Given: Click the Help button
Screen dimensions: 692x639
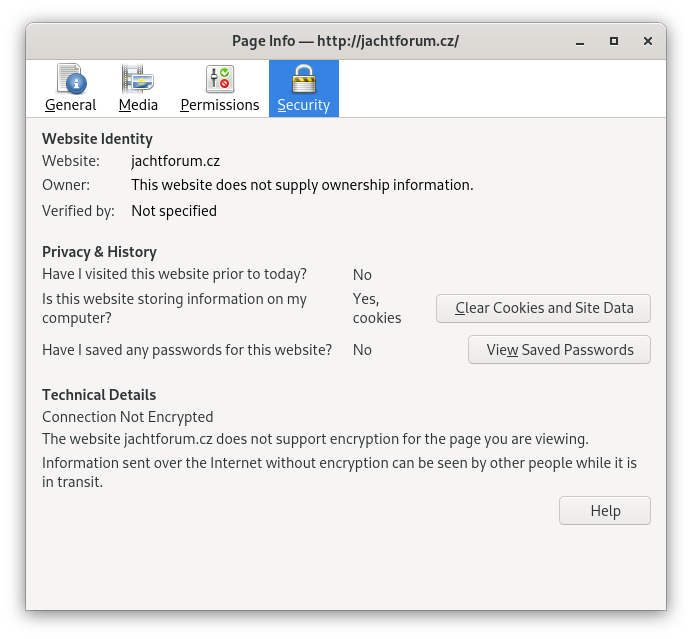Looking at the screenshot, I should pos(604,510).
